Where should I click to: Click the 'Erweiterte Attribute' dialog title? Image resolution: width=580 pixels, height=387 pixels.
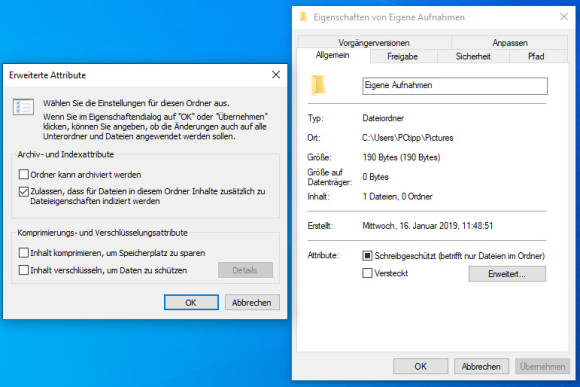47,75
